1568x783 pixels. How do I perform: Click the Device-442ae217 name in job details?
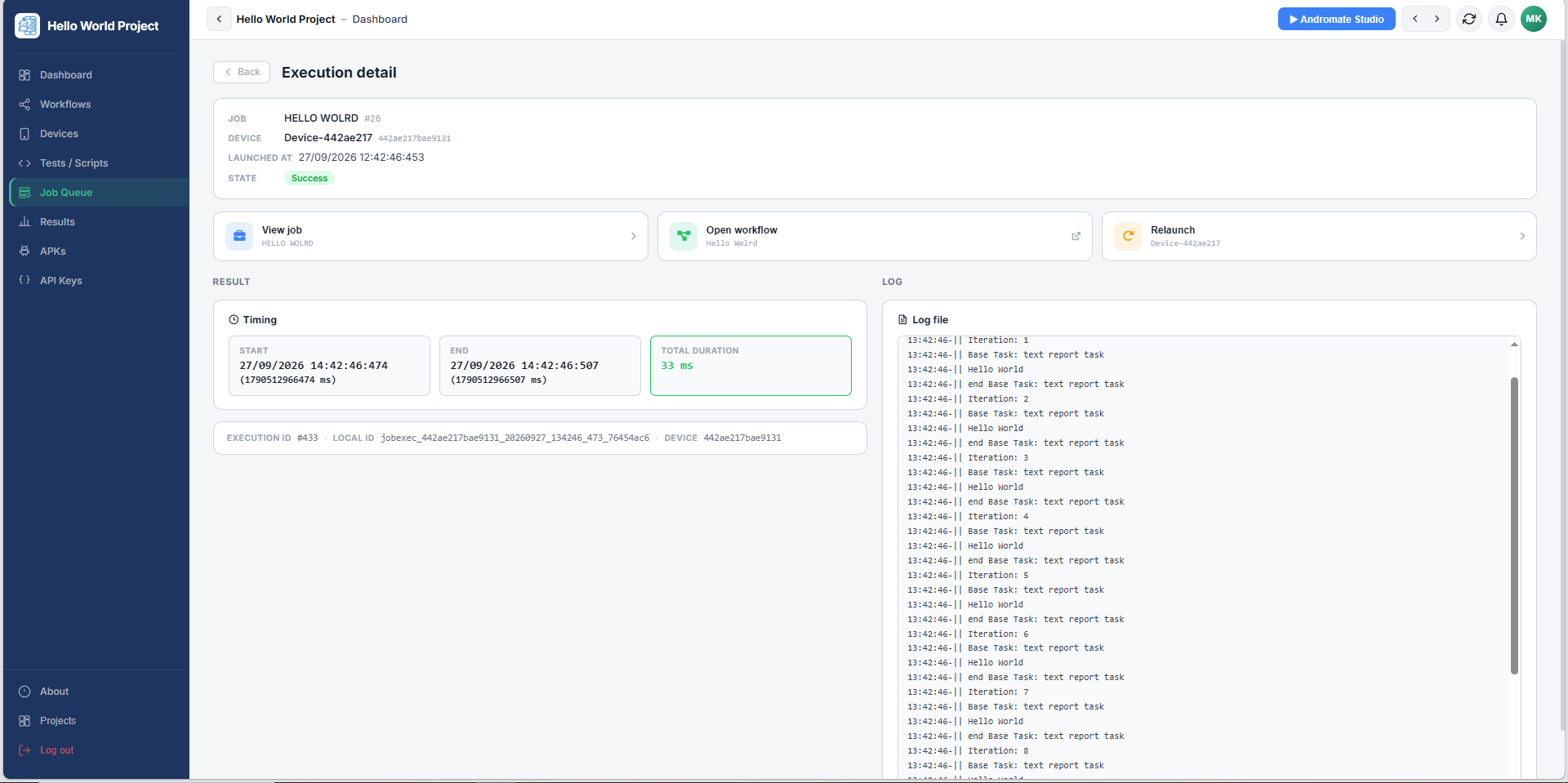(328, 138)
